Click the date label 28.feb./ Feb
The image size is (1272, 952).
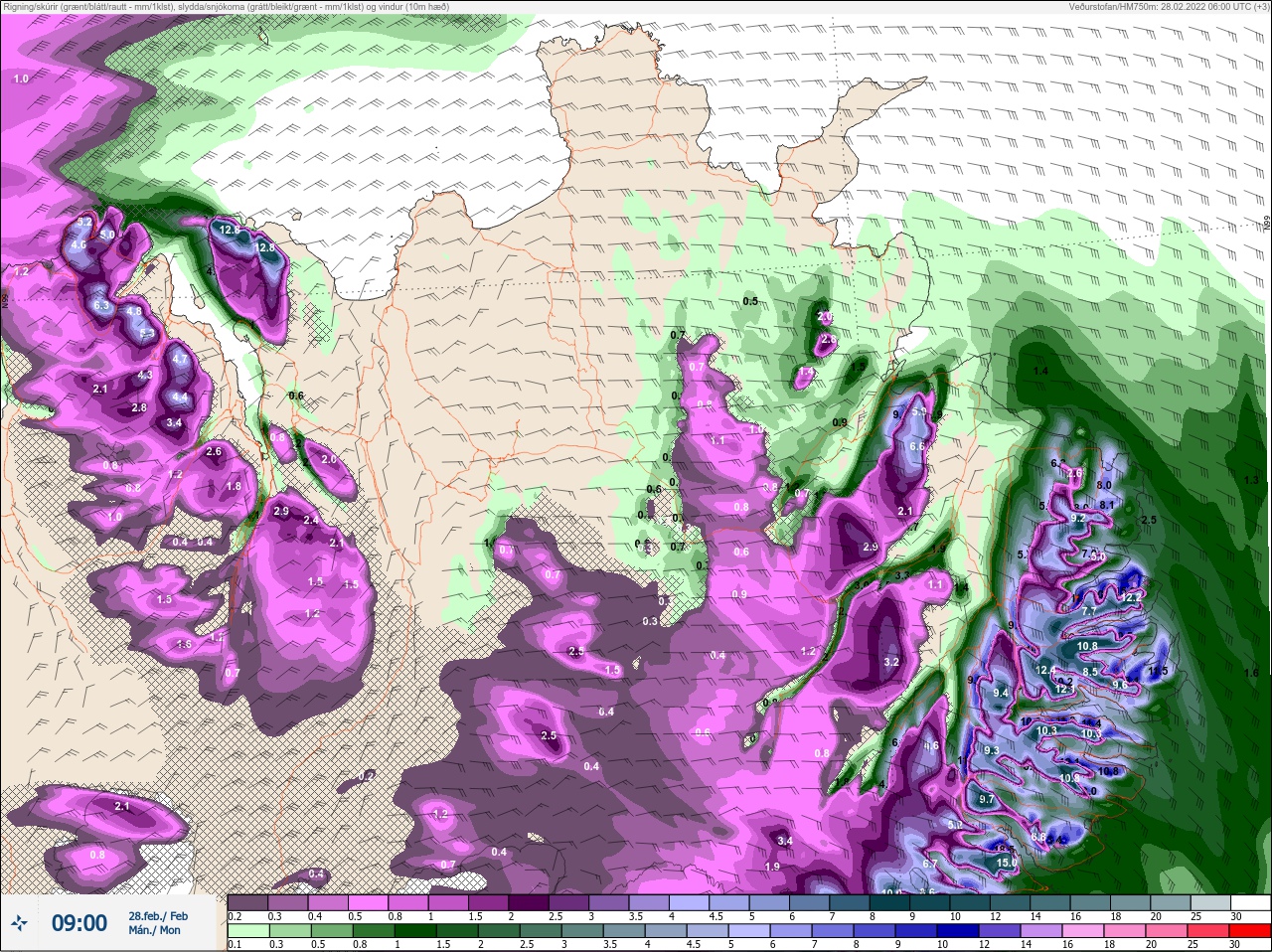(158, 915)
